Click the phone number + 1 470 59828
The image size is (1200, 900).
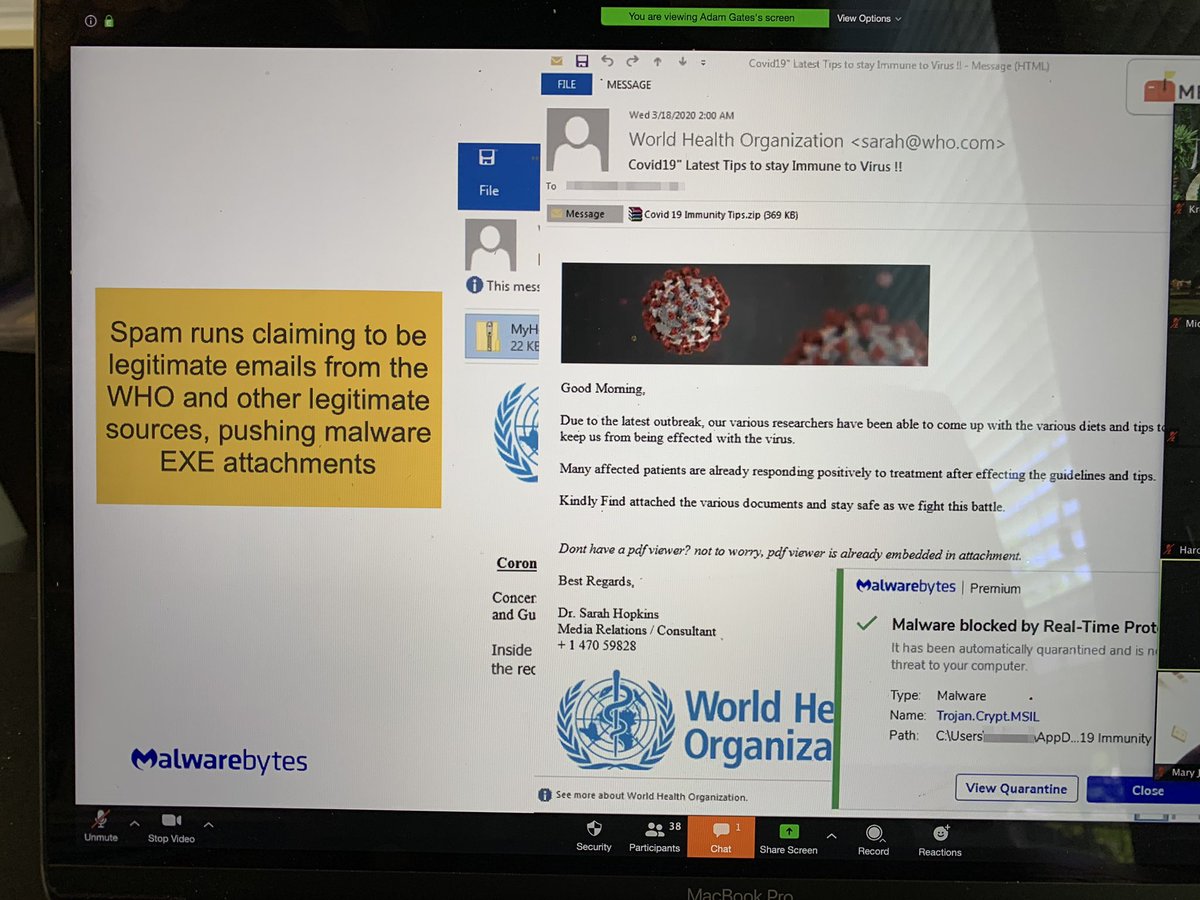(x=597, y=646)
